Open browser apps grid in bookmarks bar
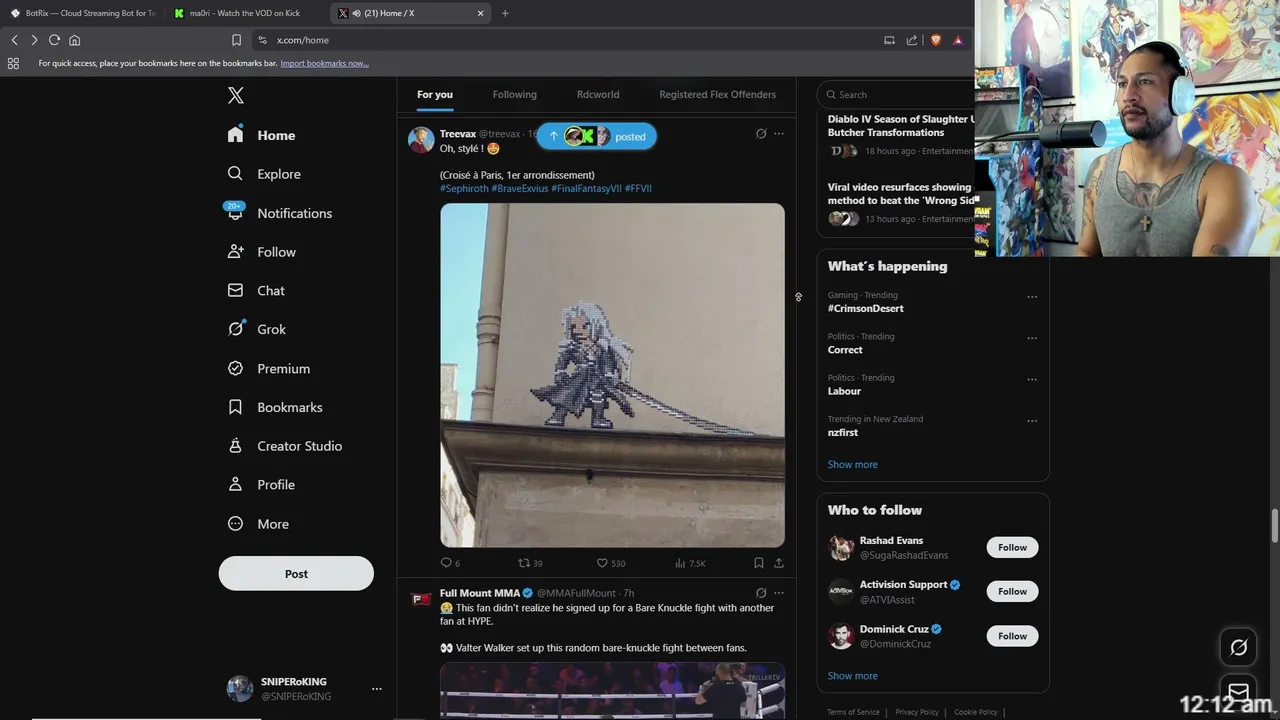Screen dimensions: 1280x720 13,63
